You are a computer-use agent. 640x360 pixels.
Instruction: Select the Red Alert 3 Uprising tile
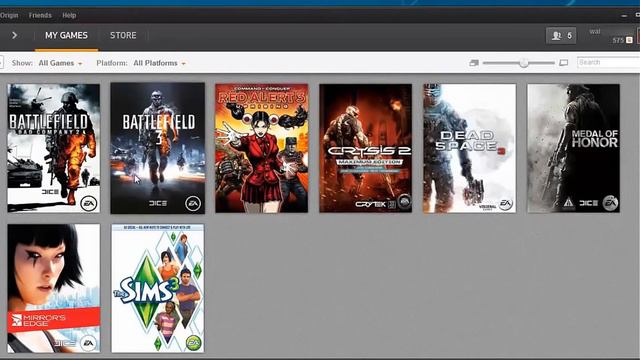click(x=262, y=148)
